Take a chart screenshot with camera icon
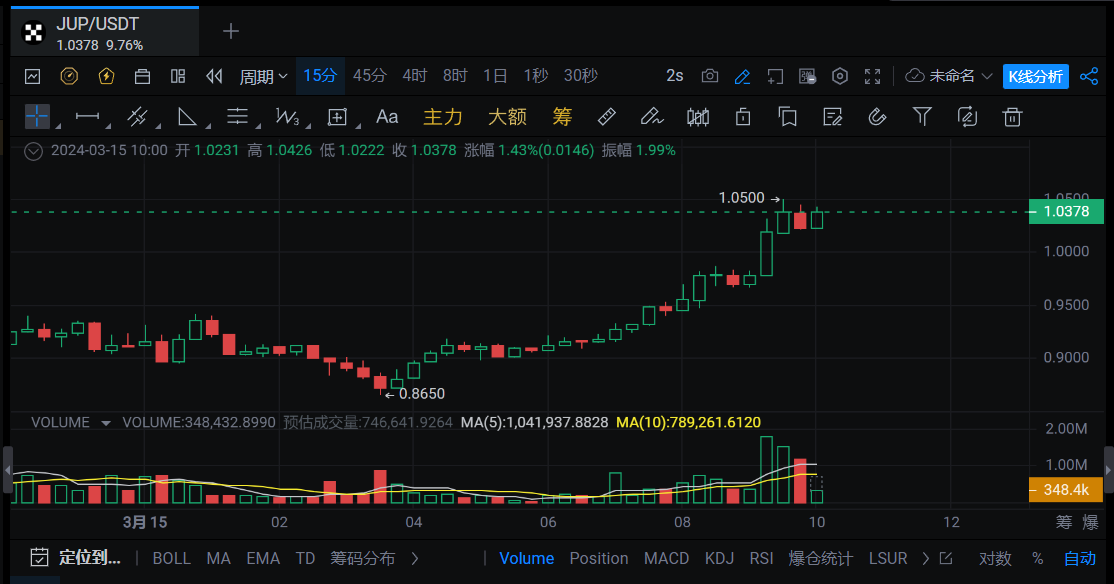1114x584 pixels. pyautogui.click(x=710, y=76)
